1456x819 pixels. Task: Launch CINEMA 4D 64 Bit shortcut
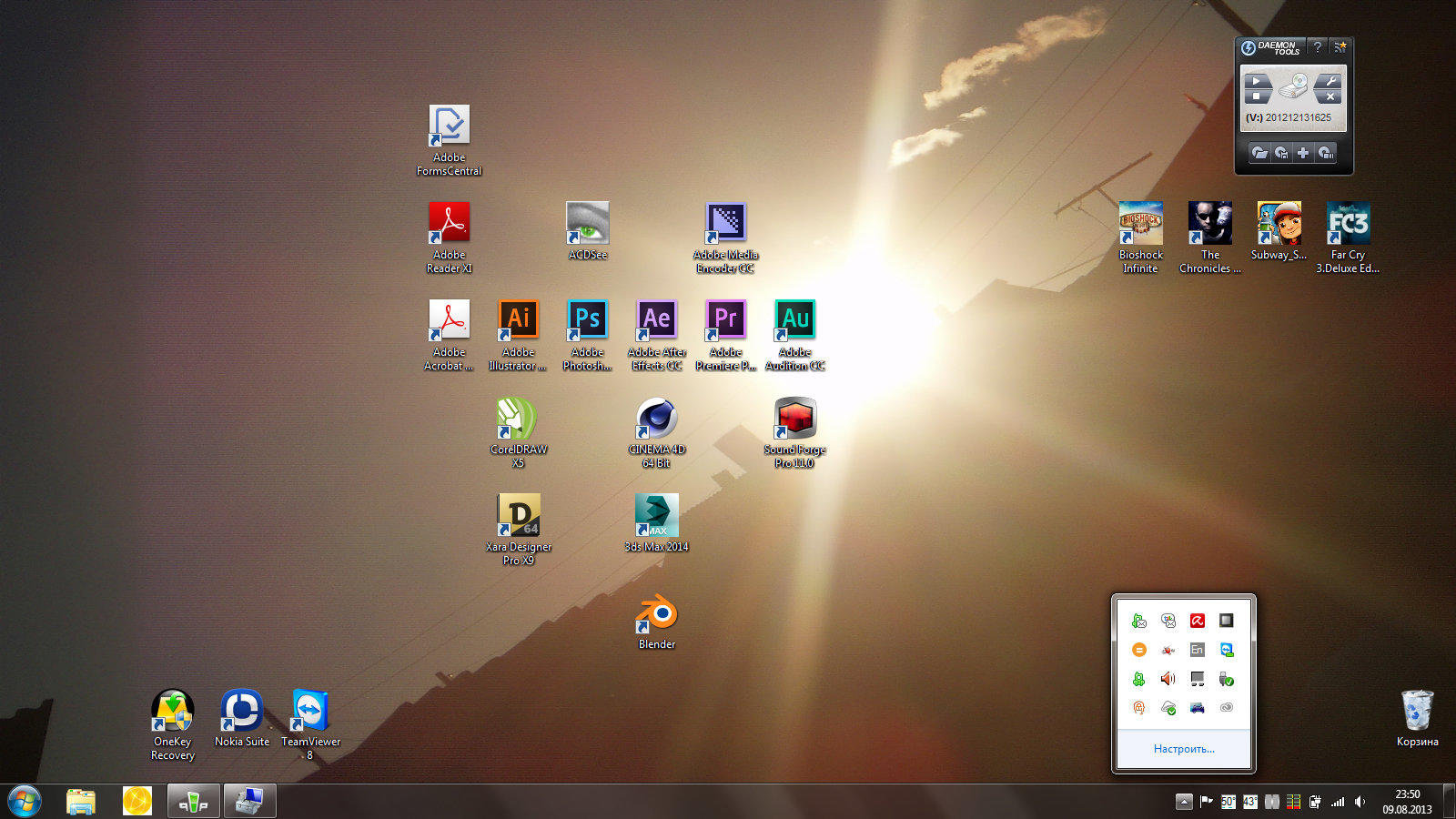(656, 420)
